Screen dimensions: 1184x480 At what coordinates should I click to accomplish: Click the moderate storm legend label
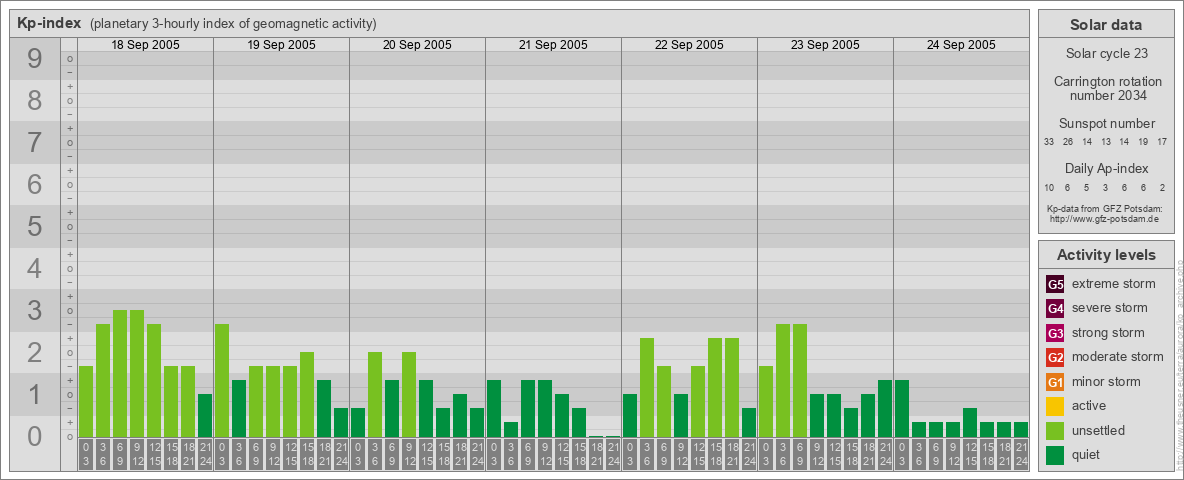[x=1118, y=357]
